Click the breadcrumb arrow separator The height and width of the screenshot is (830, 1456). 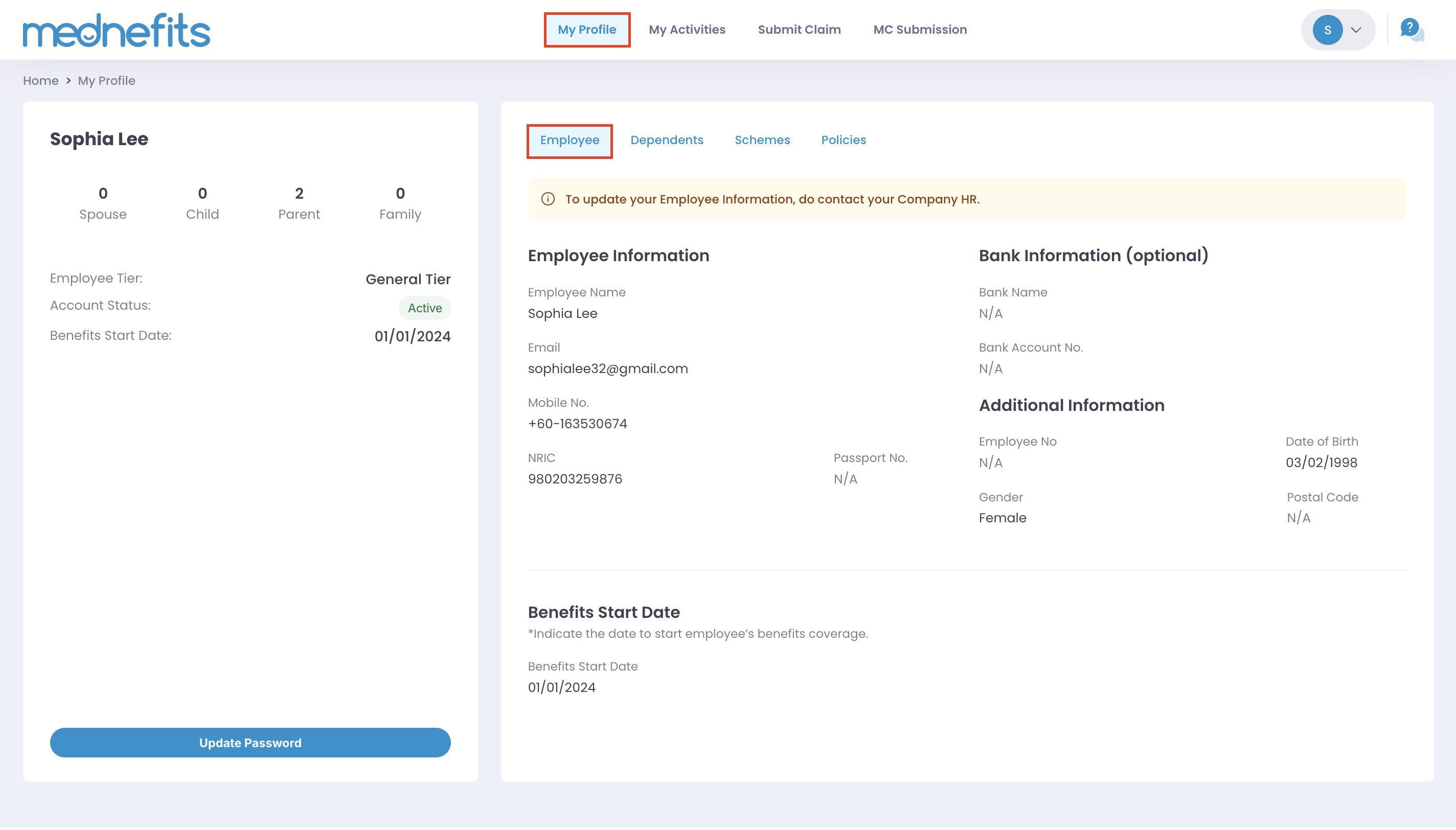coord(69,80)
